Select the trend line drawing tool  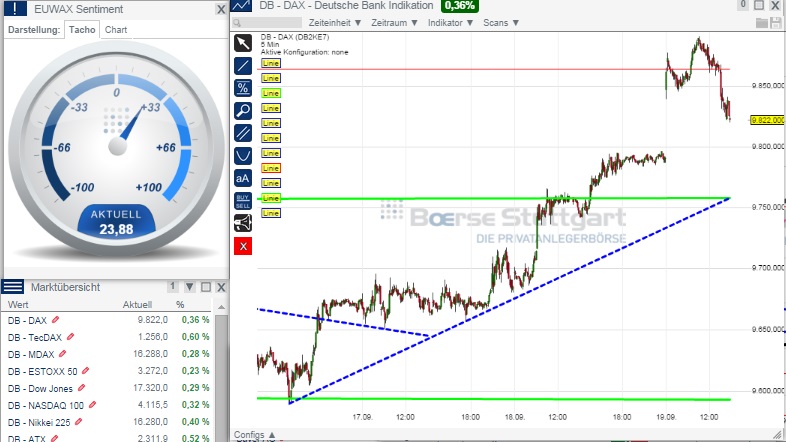(x=243, y=66)
